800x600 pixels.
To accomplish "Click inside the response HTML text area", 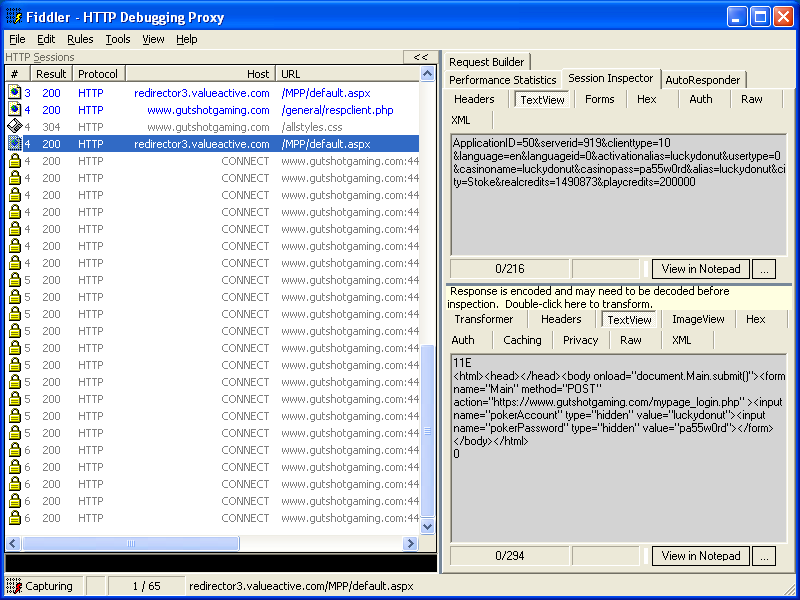I will 618,448.
